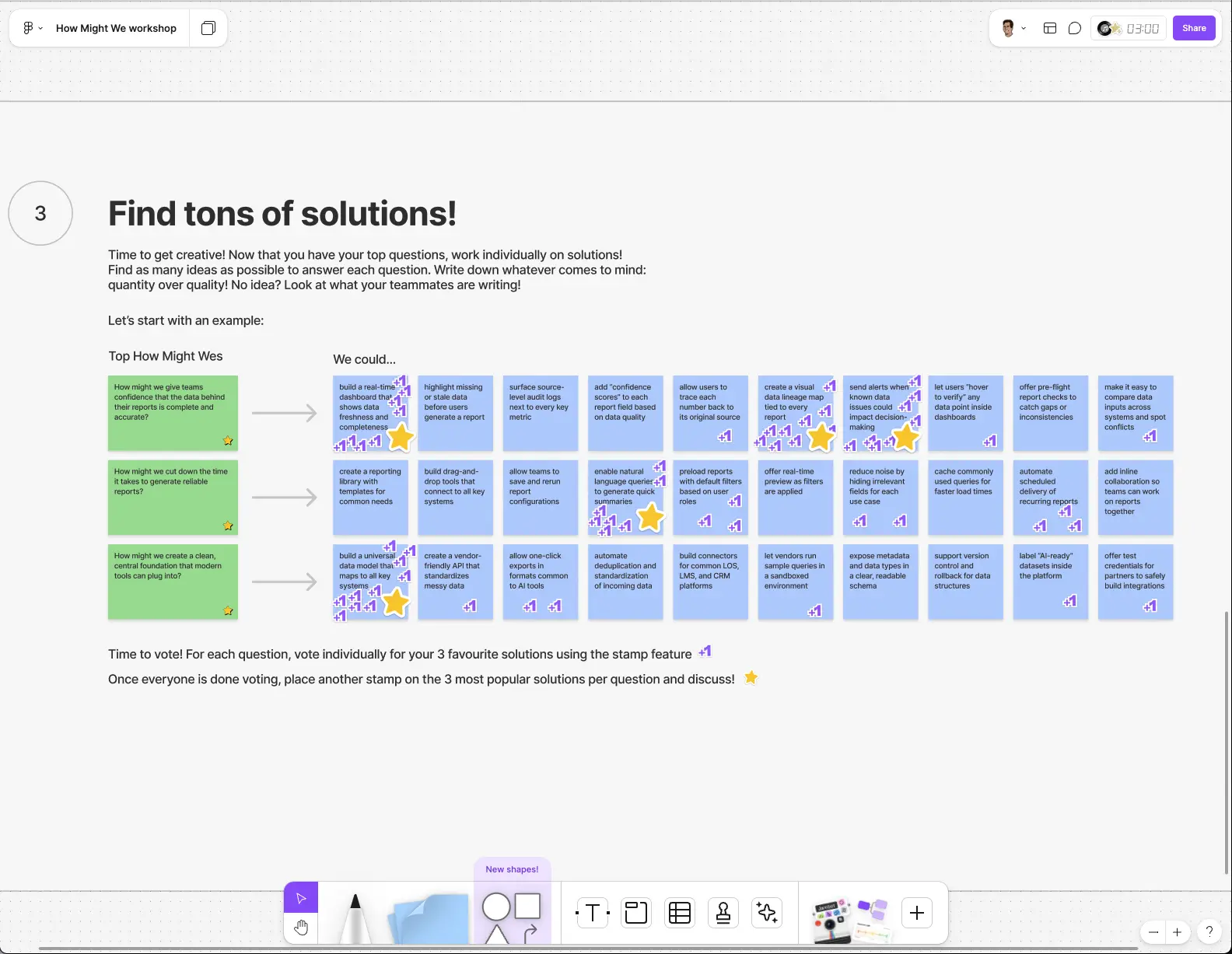
Task: Pick the marker pen tool
Action: click(x=355, y=917)
